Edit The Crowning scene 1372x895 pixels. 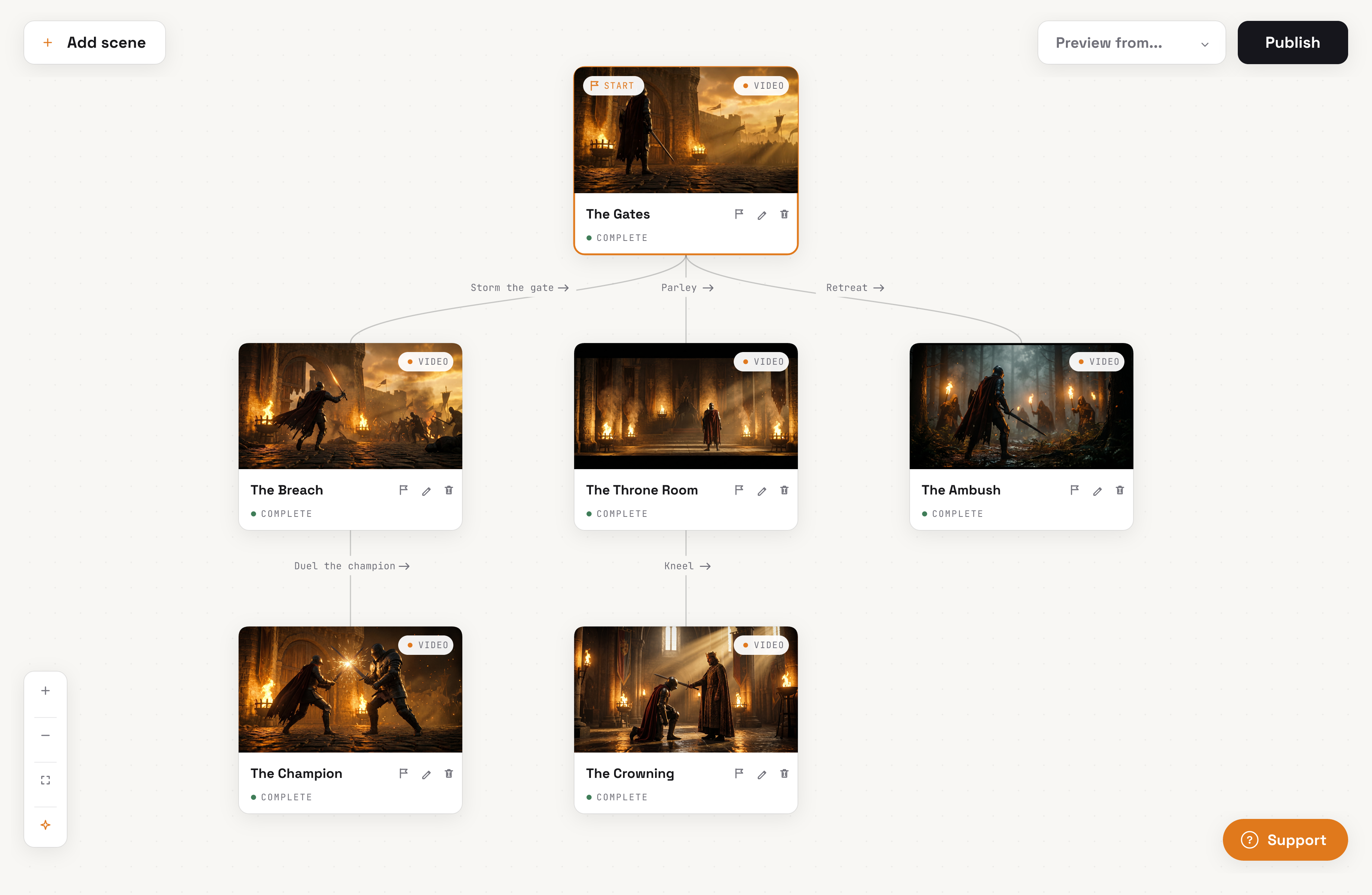762,775
